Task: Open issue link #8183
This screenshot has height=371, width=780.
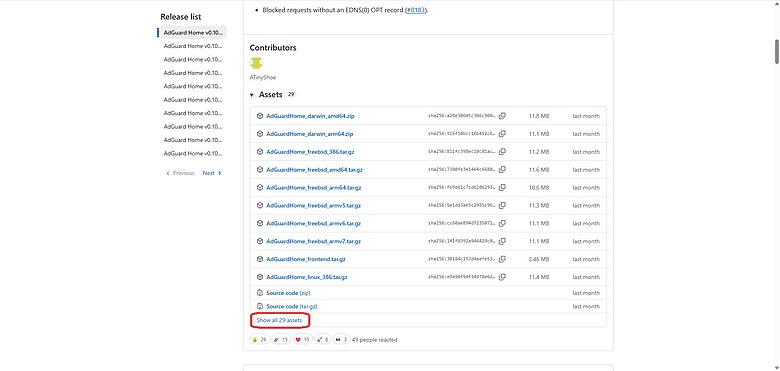Action: coord(416,9)
